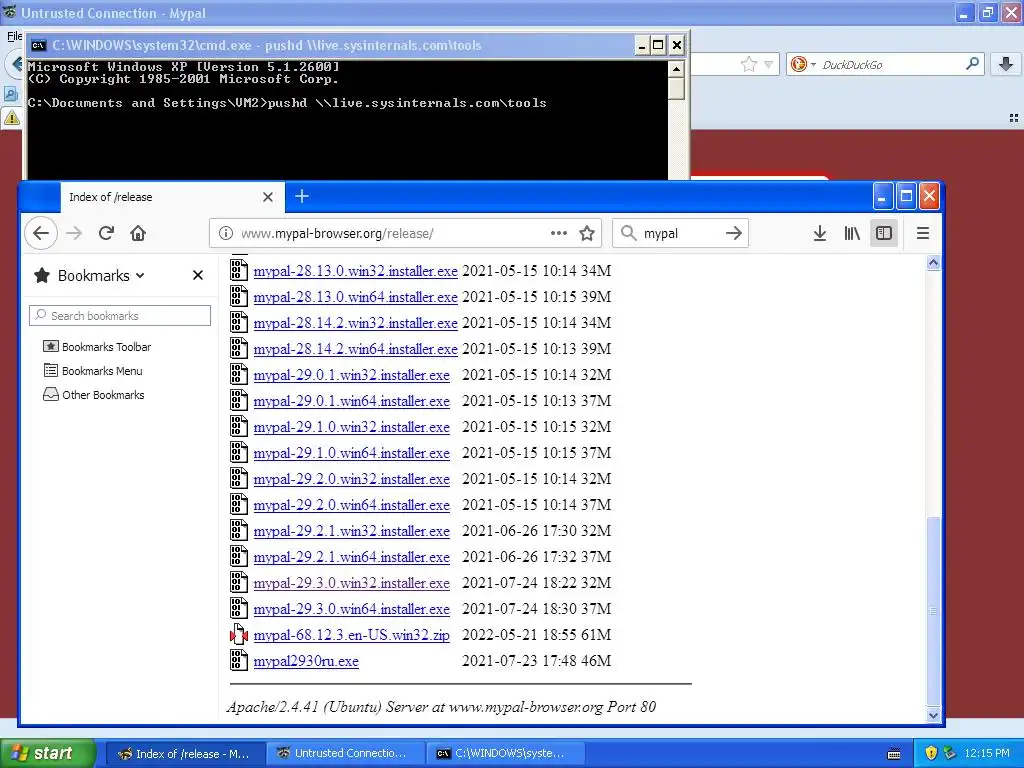This screenshot has height=768, width=1024.
Task: Open mypal-29.0.1.win32.installer.exe link
Action: pos(351,375)
